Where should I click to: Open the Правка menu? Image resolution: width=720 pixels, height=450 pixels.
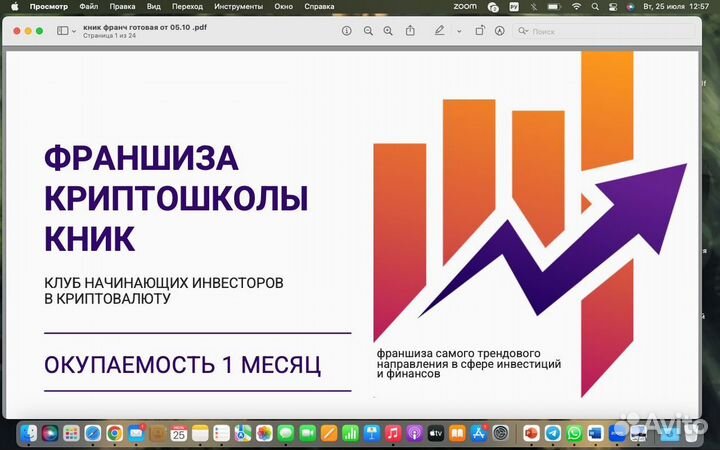[122, 6]
